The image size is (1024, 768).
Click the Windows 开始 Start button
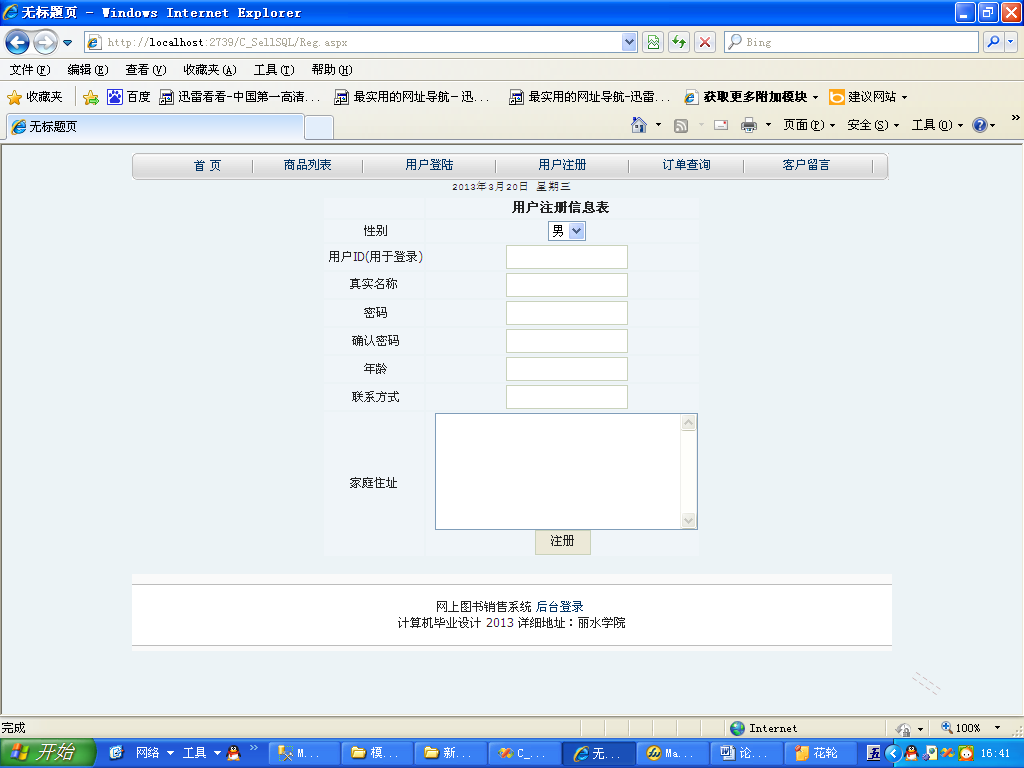(47, 753)
